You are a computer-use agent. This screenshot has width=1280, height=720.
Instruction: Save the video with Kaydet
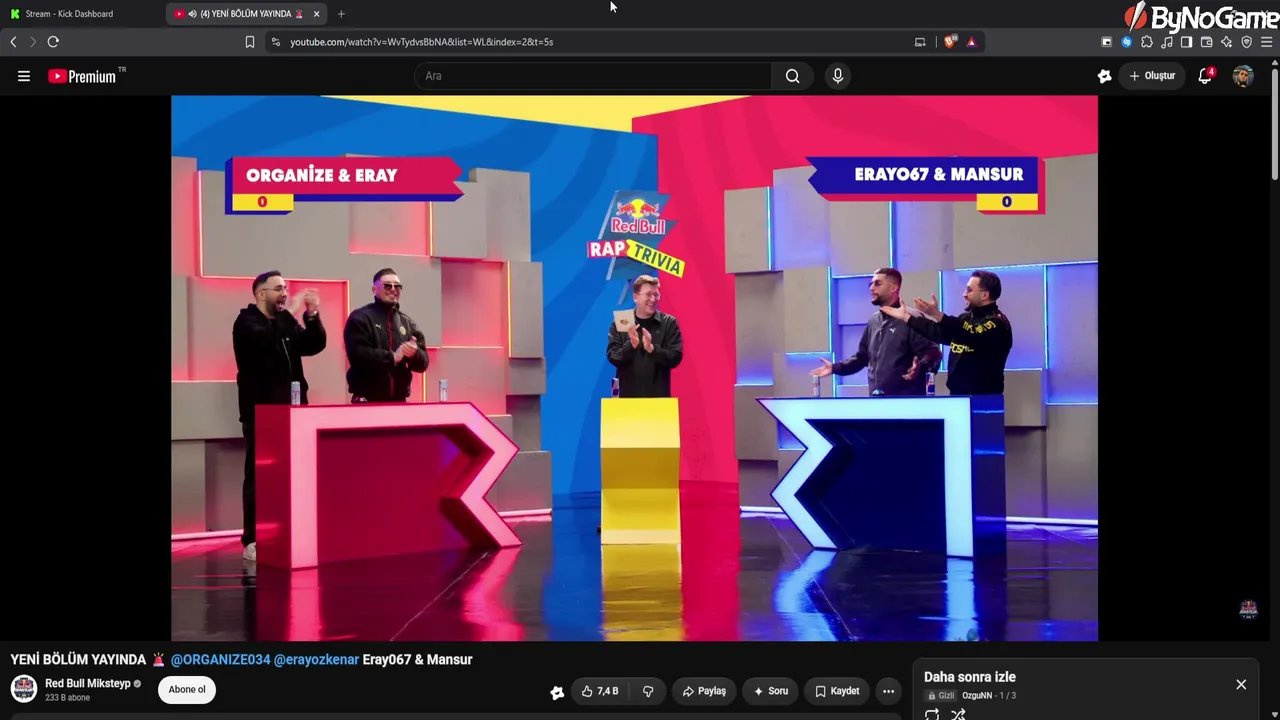837,691
